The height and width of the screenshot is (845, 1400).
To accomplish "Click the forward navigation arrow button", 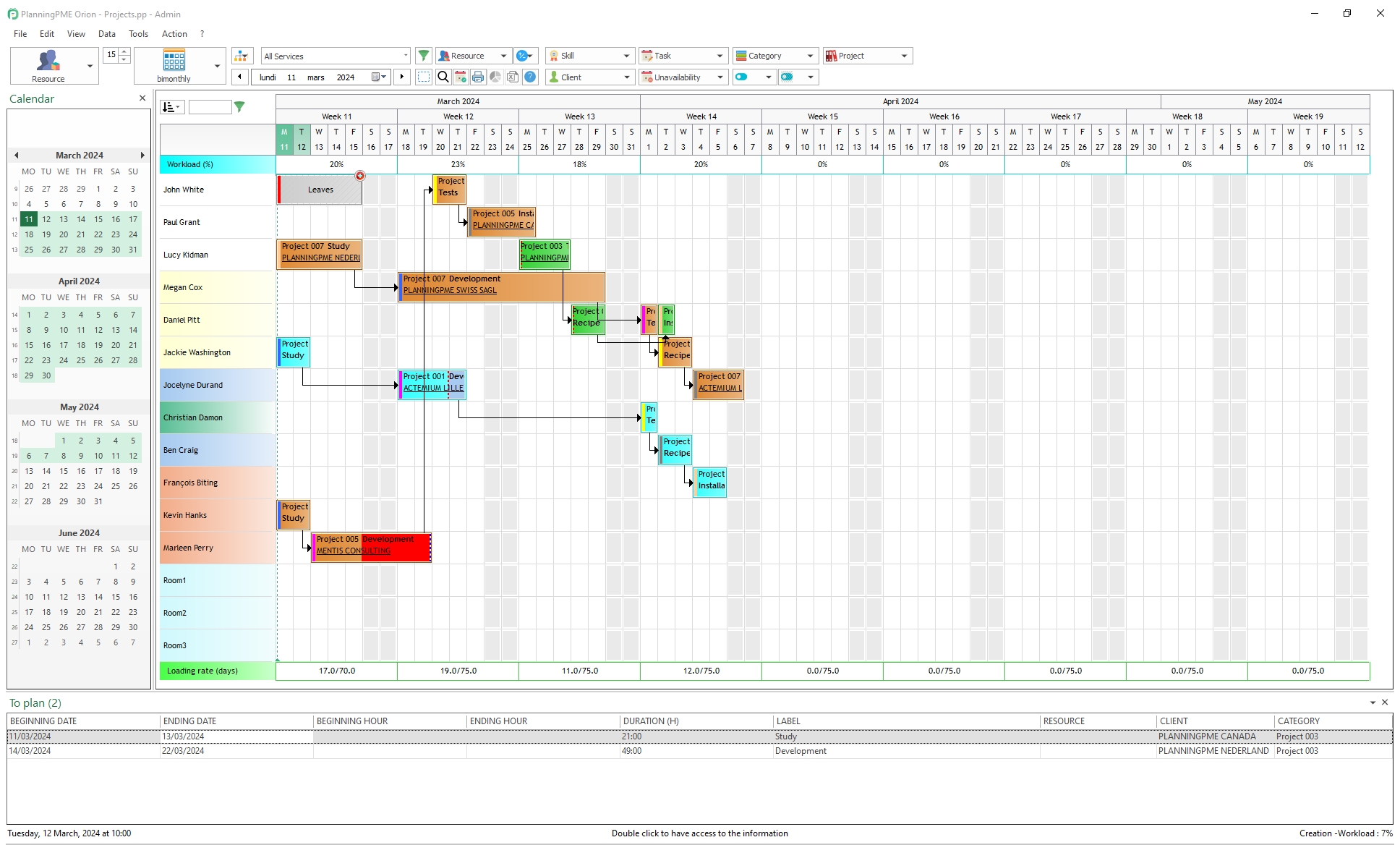I will 401,77.
